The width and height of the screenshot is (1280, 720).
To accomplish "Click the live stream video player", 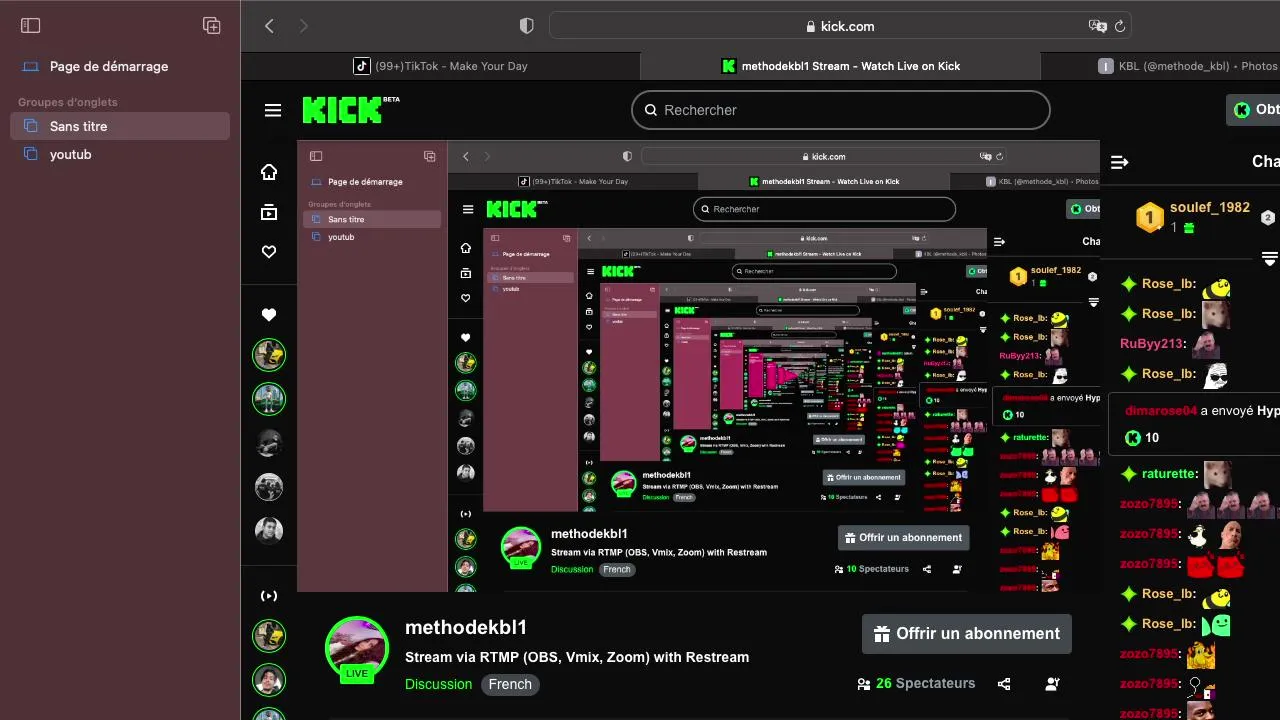I will coord(698,366).
